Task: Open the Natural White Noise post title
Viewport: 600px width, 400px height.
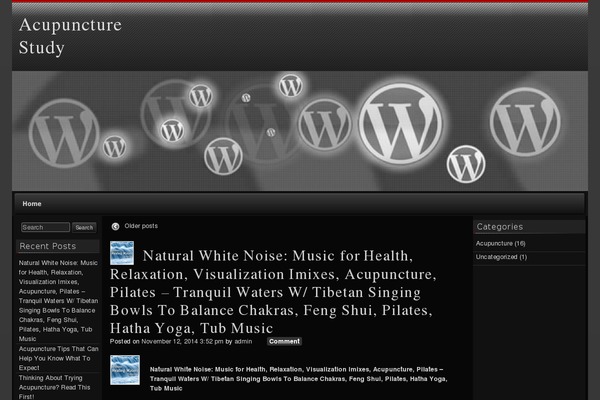Action: click(x=272, y=292)
